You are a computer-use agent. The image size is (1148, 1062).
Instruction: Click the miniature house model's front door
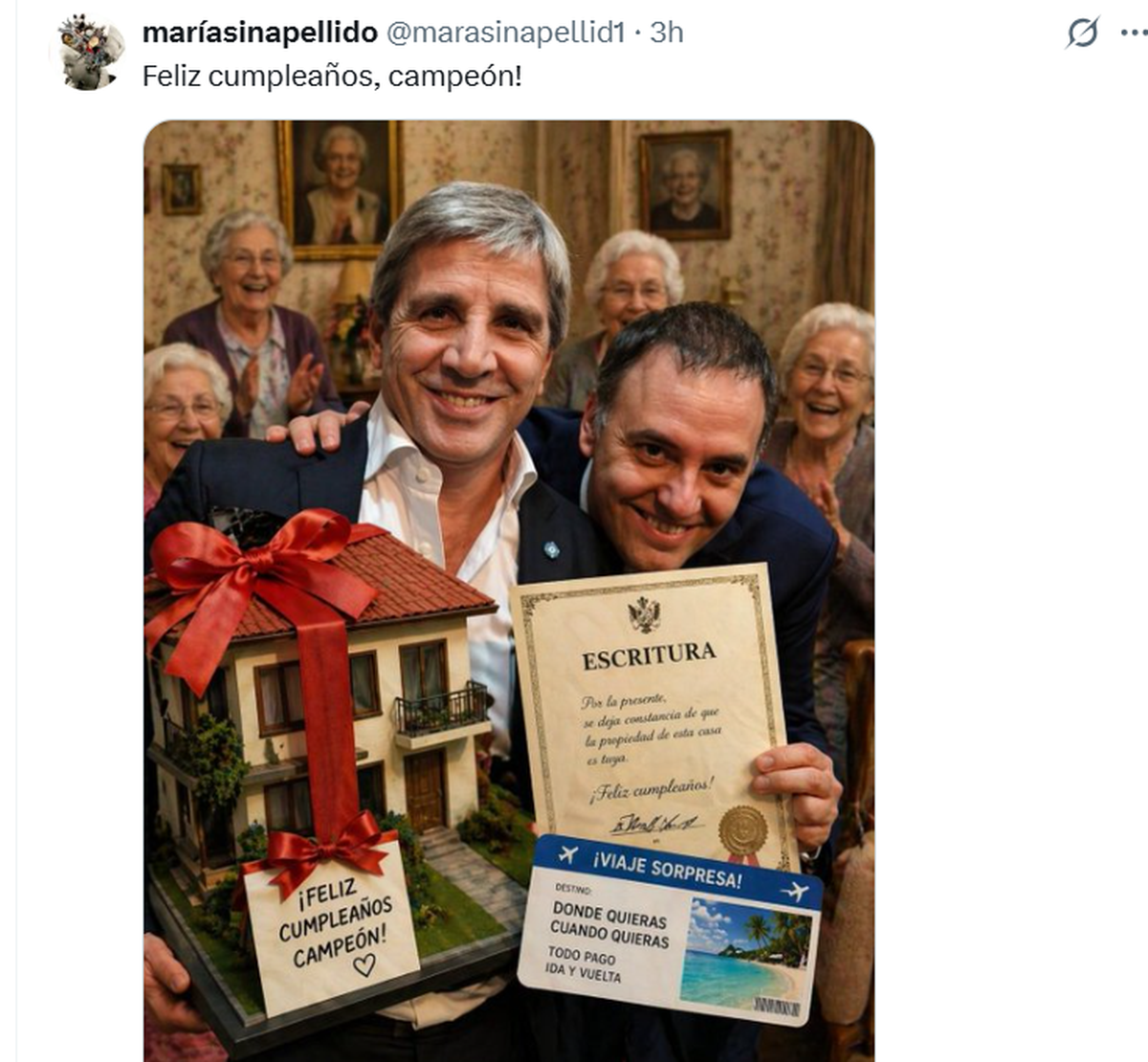[x=425, y=789]
